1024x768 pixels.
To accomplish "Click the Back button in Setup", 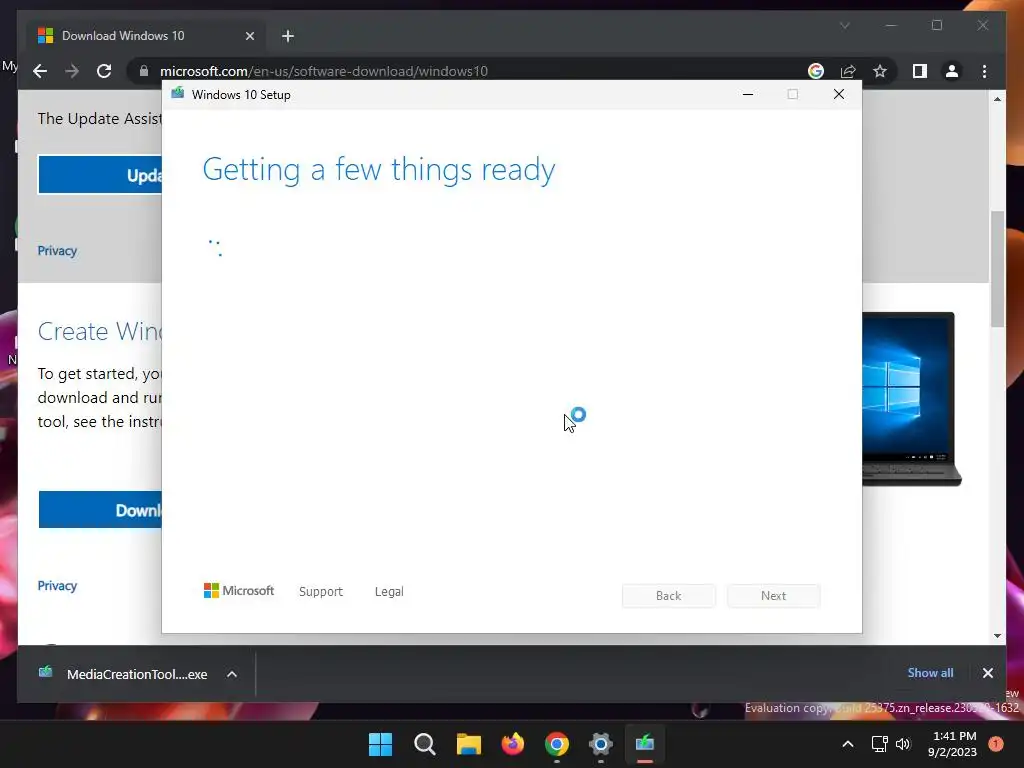I will [x=669, y=596].
